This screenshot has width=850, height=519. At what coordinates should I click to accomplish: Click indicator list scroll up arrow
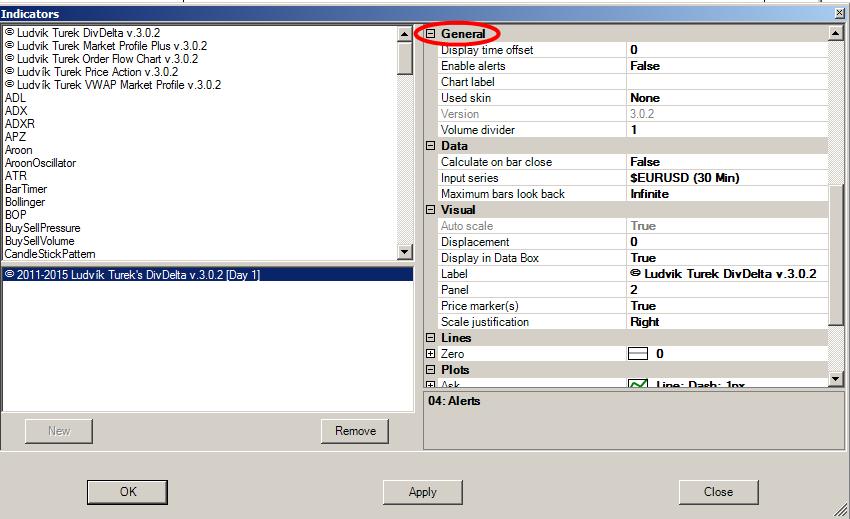[x=405, y=34]
